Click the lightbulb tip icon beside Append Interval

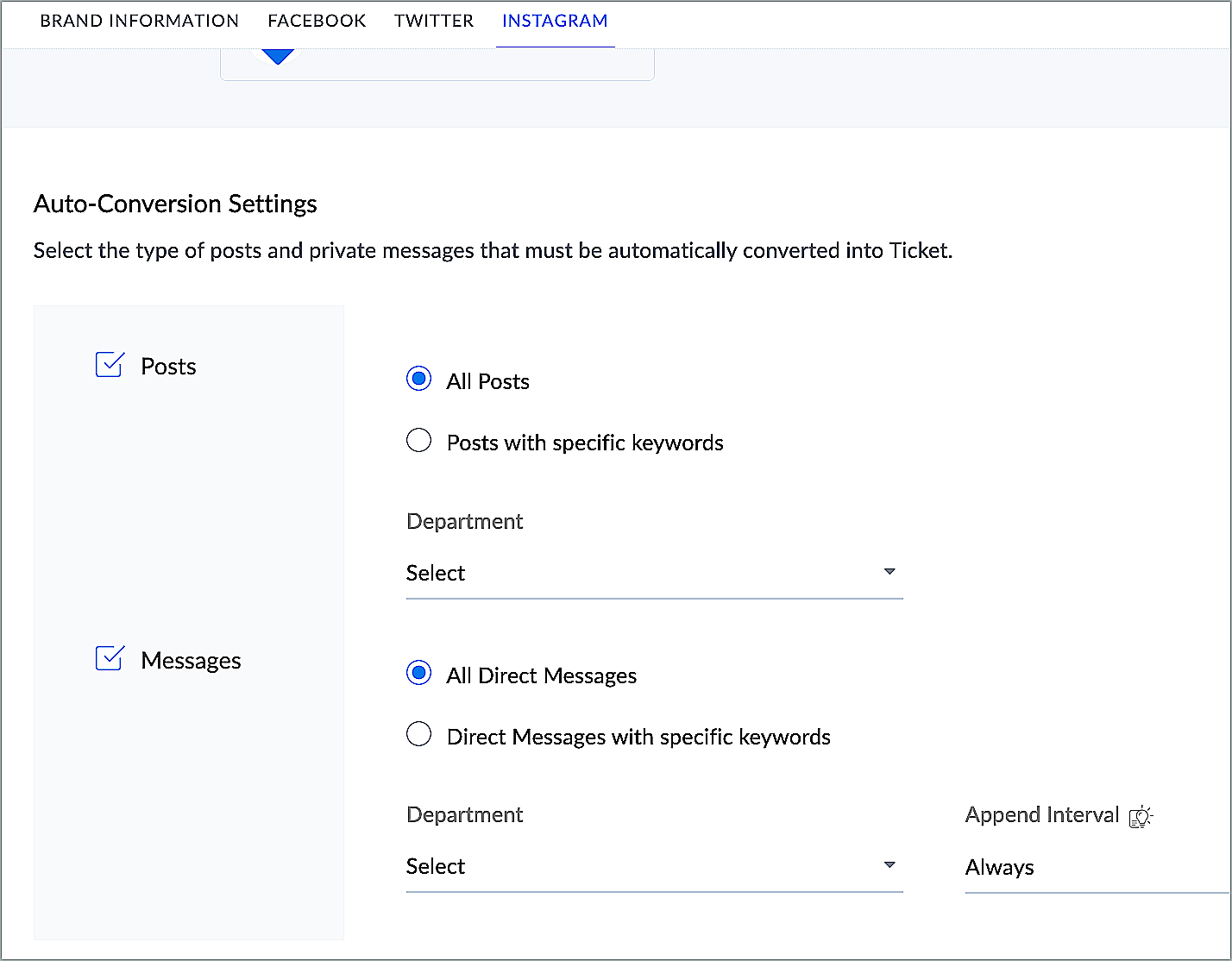tap(1141, 816)
